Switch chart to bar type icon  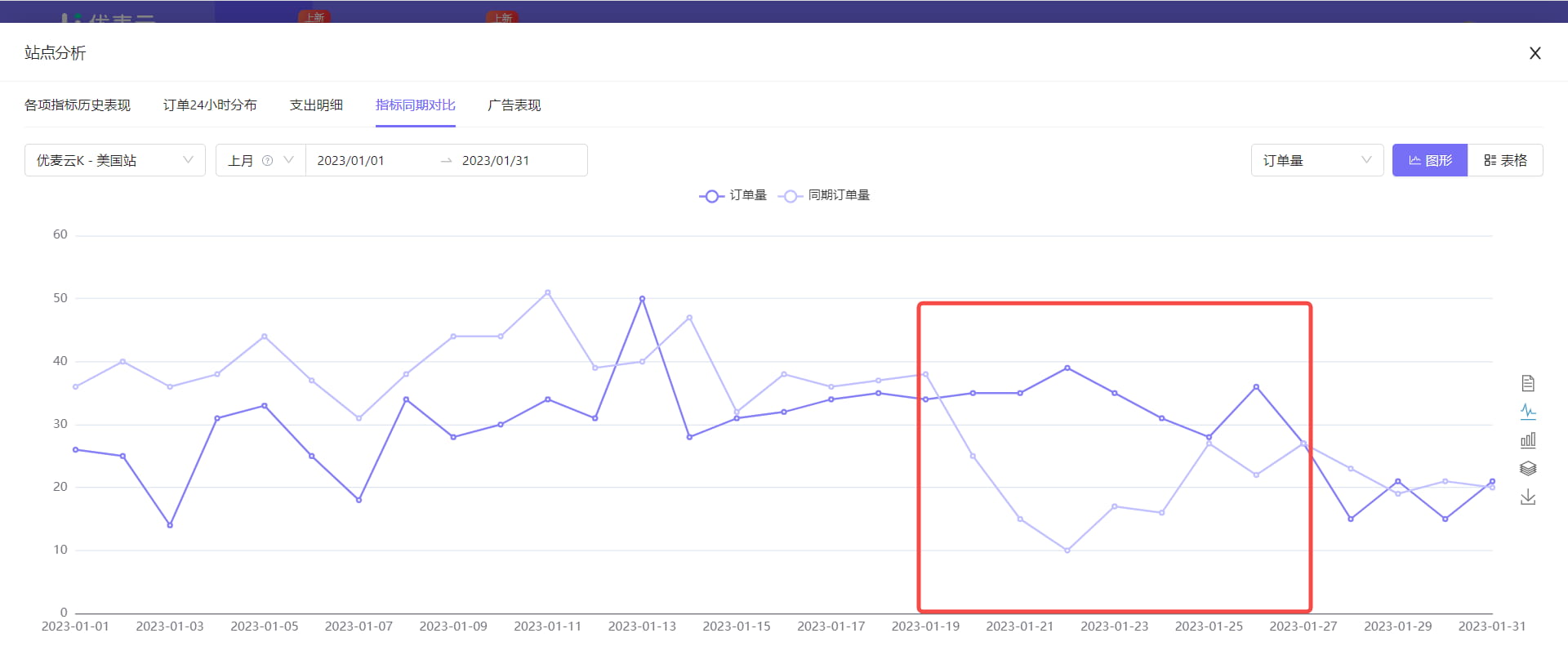point(1528,440)
